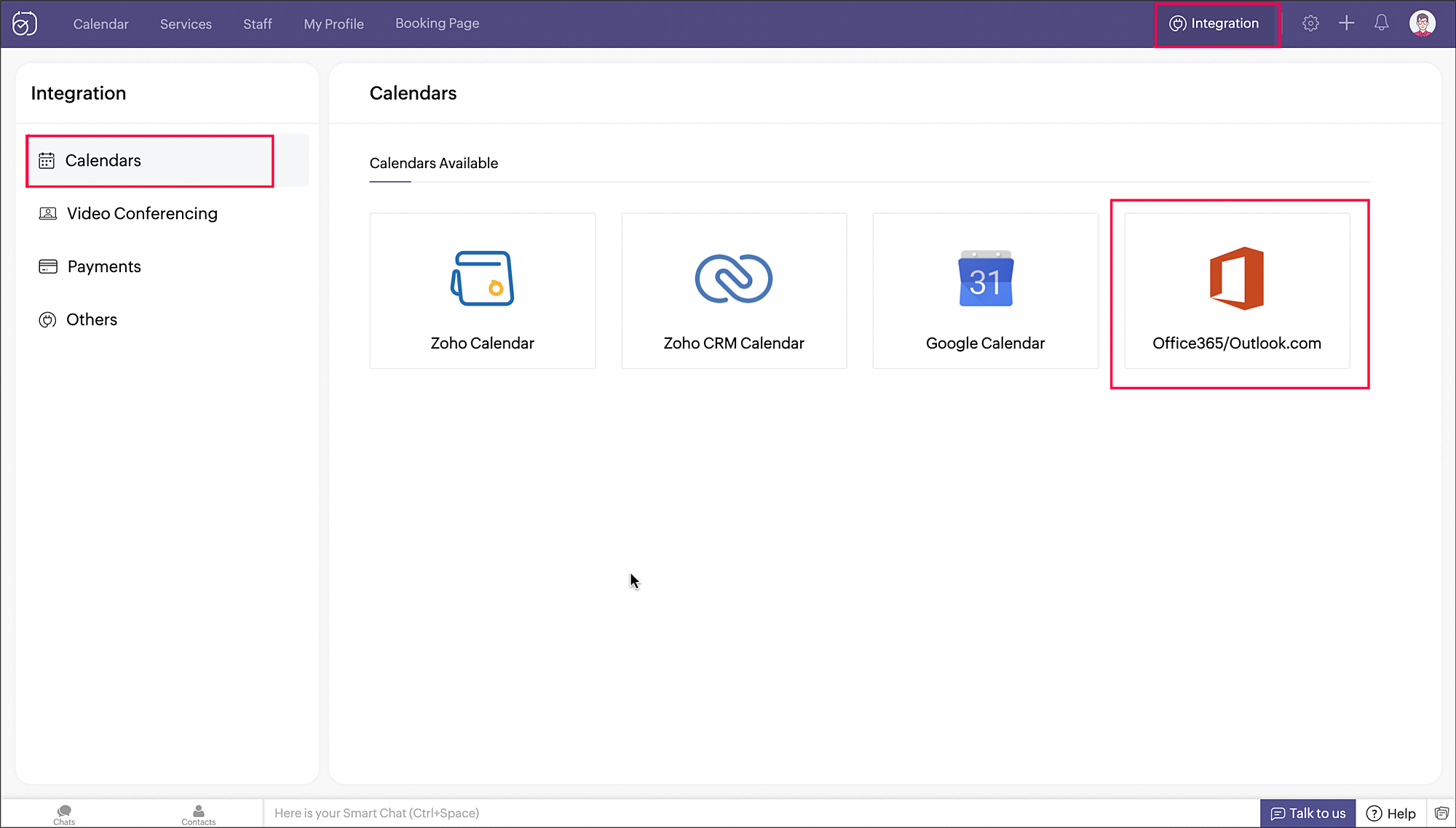Open the user profile avatar

tap(1422, 23)
